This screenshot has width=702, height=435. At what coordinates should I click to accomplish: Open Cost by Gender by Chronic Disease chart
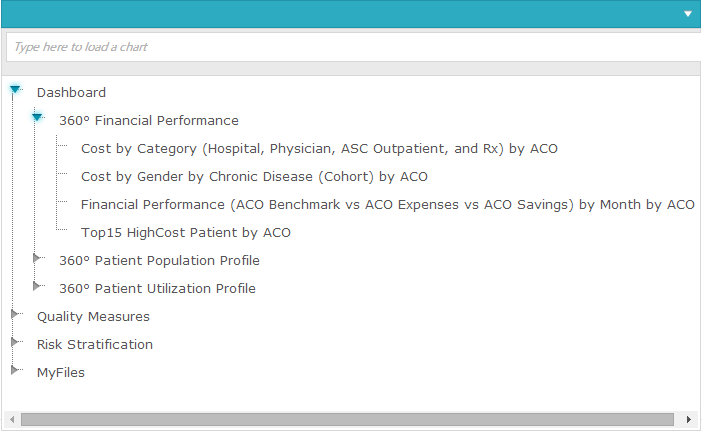254,177
